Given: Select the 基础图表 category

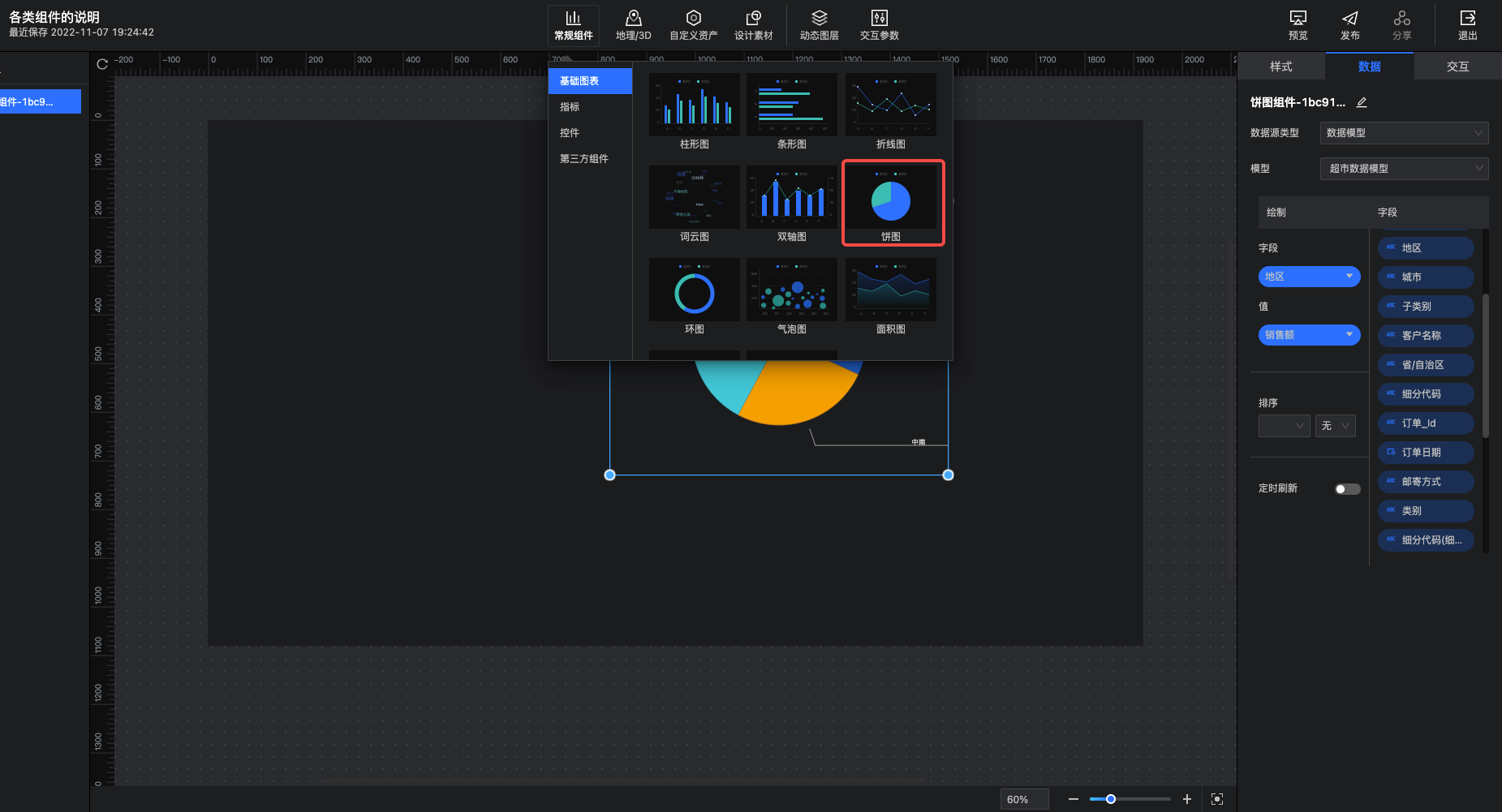Looking at the screenshot, I should coord(591,81).
